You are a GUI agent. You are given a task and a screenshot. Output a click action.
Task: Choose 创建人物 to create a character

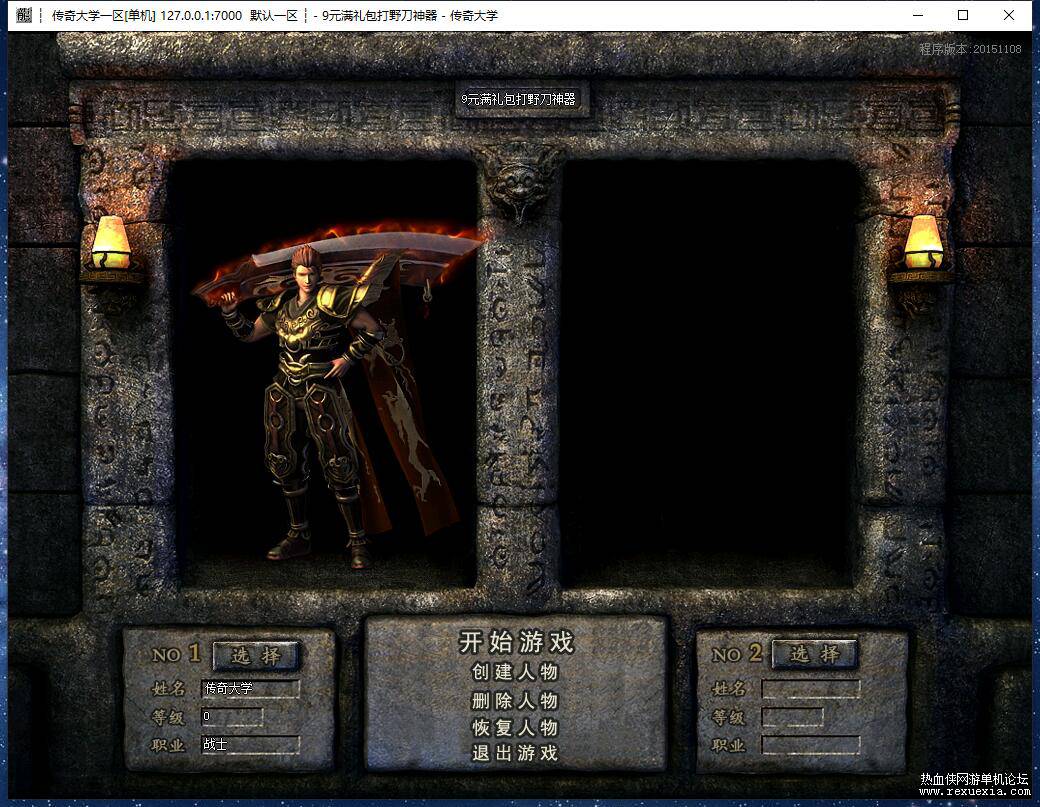[x=515, y=672]
